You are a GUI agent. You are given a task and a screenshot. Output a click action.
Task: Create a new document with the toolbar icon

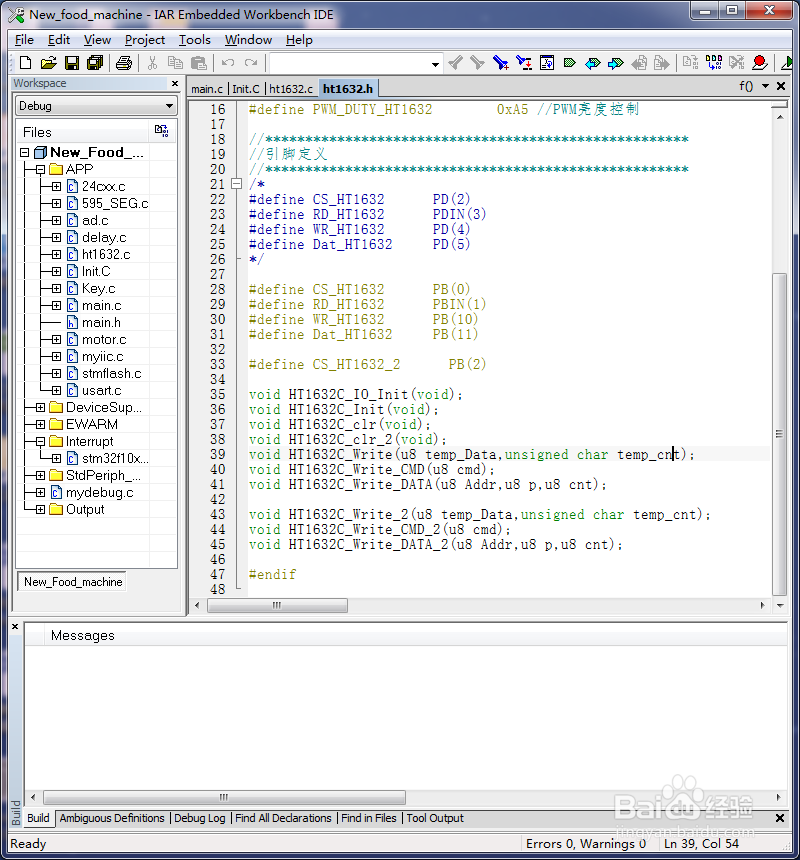(x=25, y=63)
